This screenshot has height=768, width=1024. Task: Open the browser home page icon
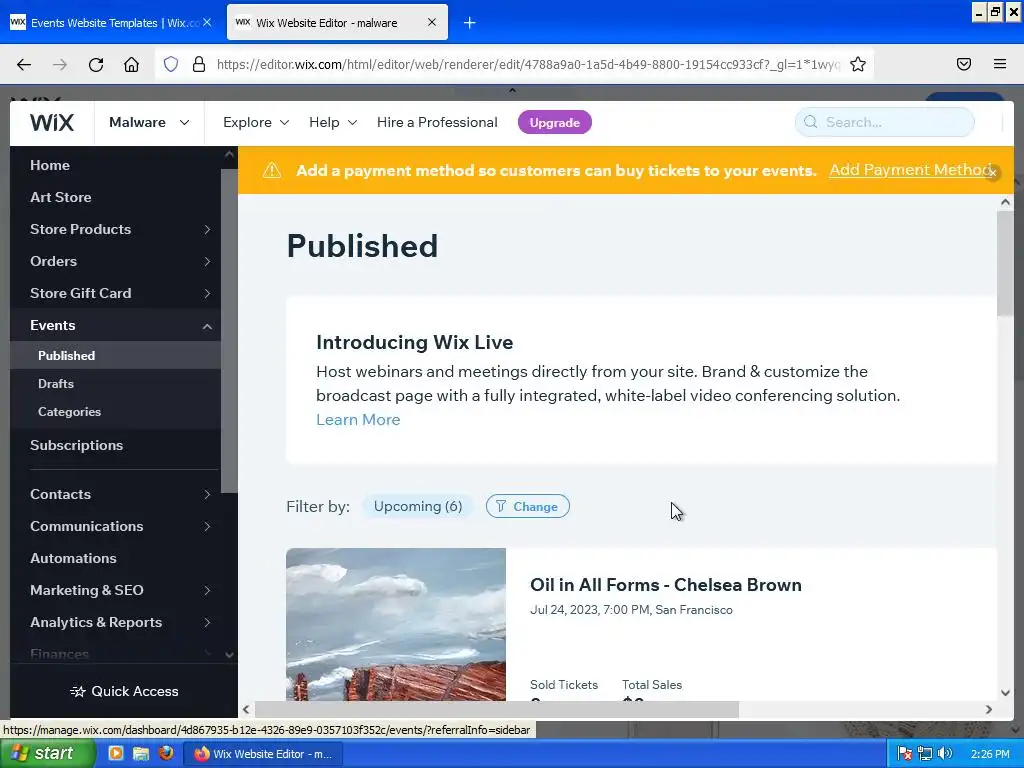coord(131,64)
